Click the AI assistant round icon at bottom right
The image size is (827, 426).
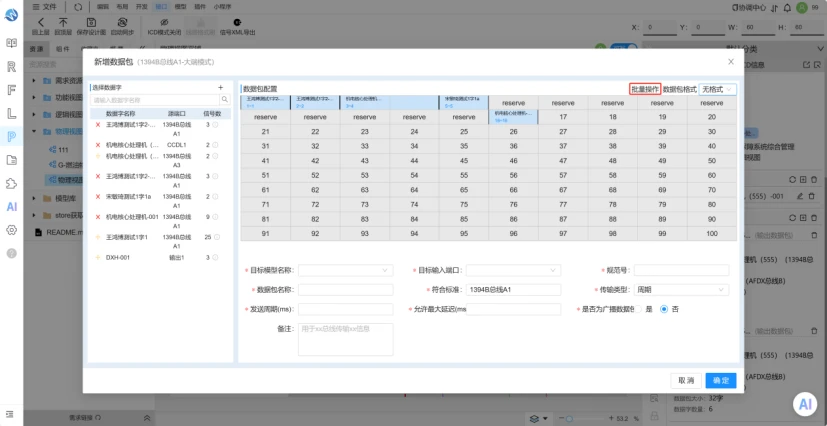click(x=805, y=404)
